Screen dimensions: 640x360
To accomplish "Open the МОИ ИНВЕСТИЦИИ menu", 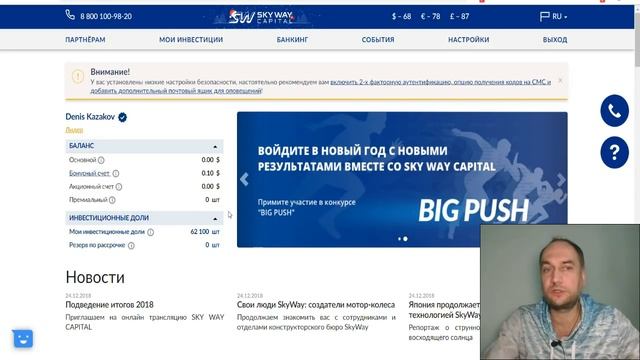I will (x=191, y=40).
